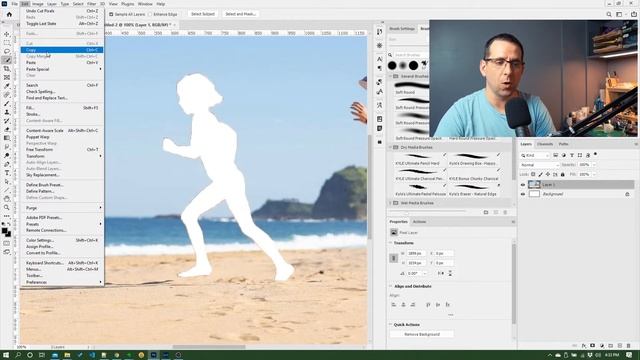Open the Kind filter dropdown in Layers
Image resolution: width=640 pixels, height=360 pixels.
coord(535,156)
